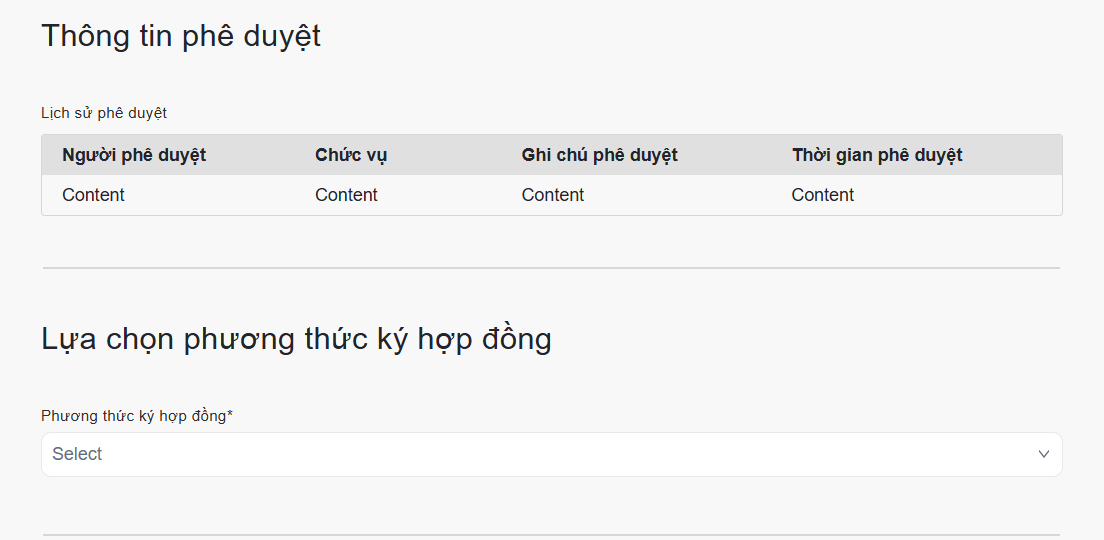Click the blank space right of the approval heading
Image resolution: width=1104 pixels, height=540 pixels.
[700, 36]
